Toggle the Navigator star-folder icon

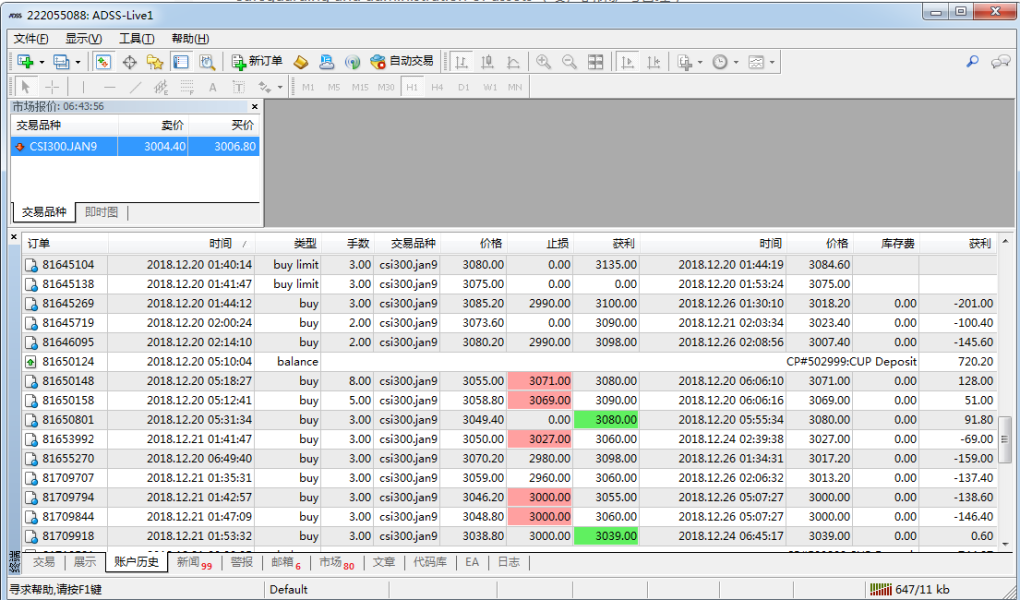click(x=155, y=62)
